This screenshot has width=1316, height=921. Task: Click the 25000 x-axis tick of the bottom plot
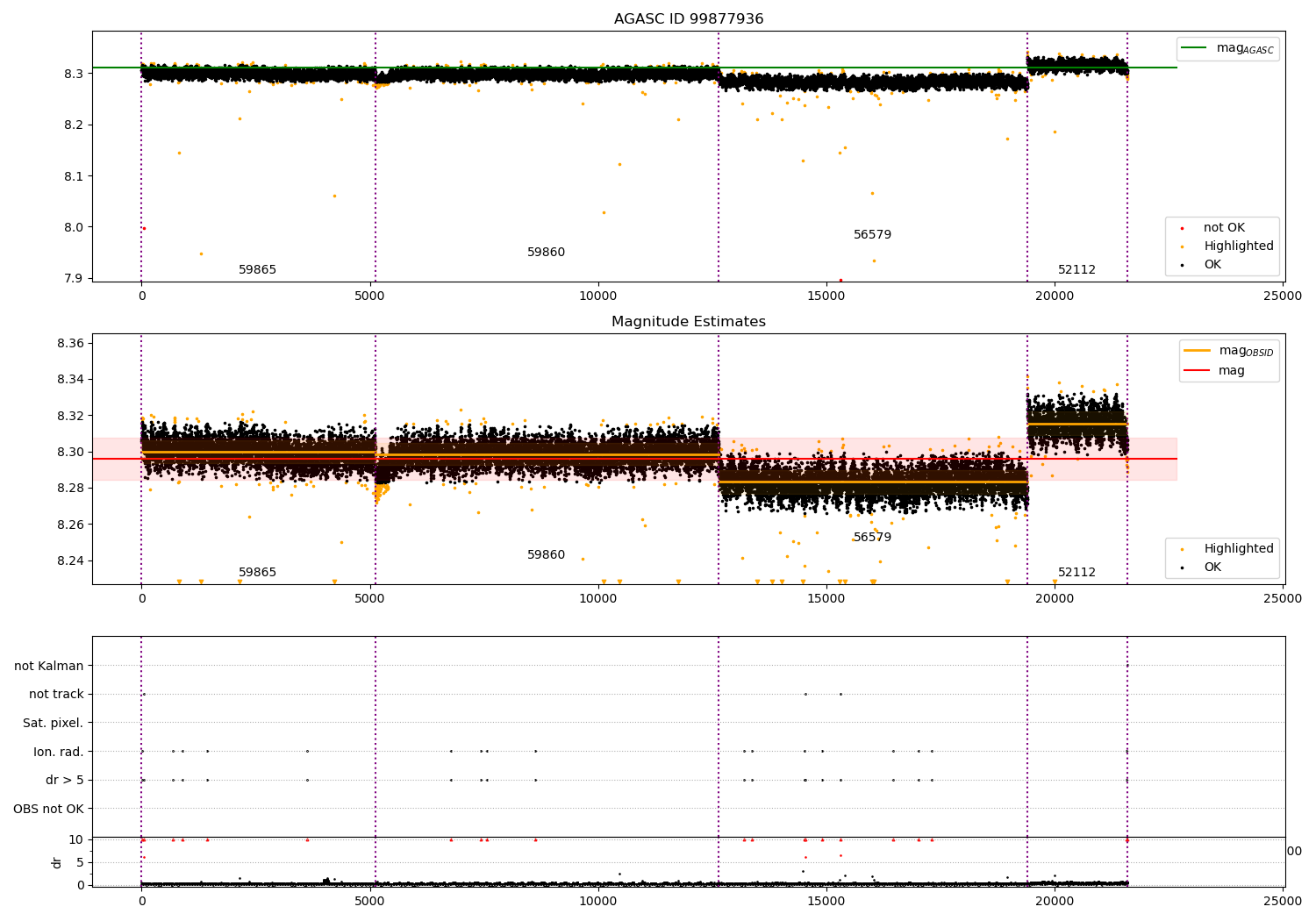1283,901
